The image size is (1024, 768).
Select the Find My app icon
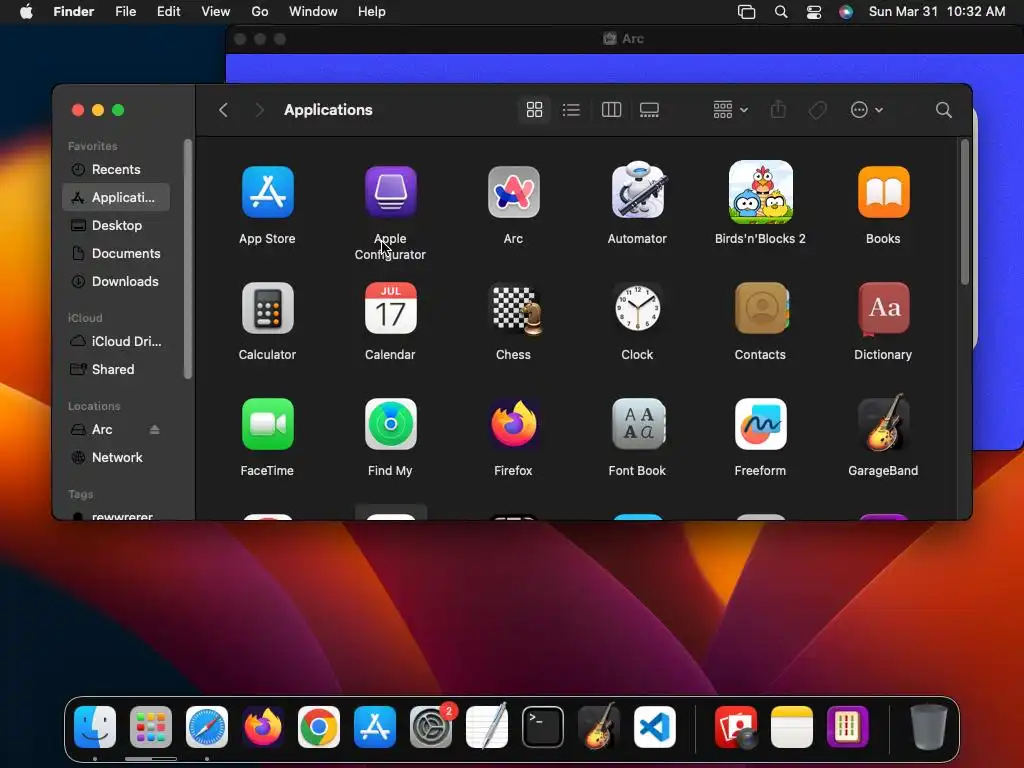point(391,424)
